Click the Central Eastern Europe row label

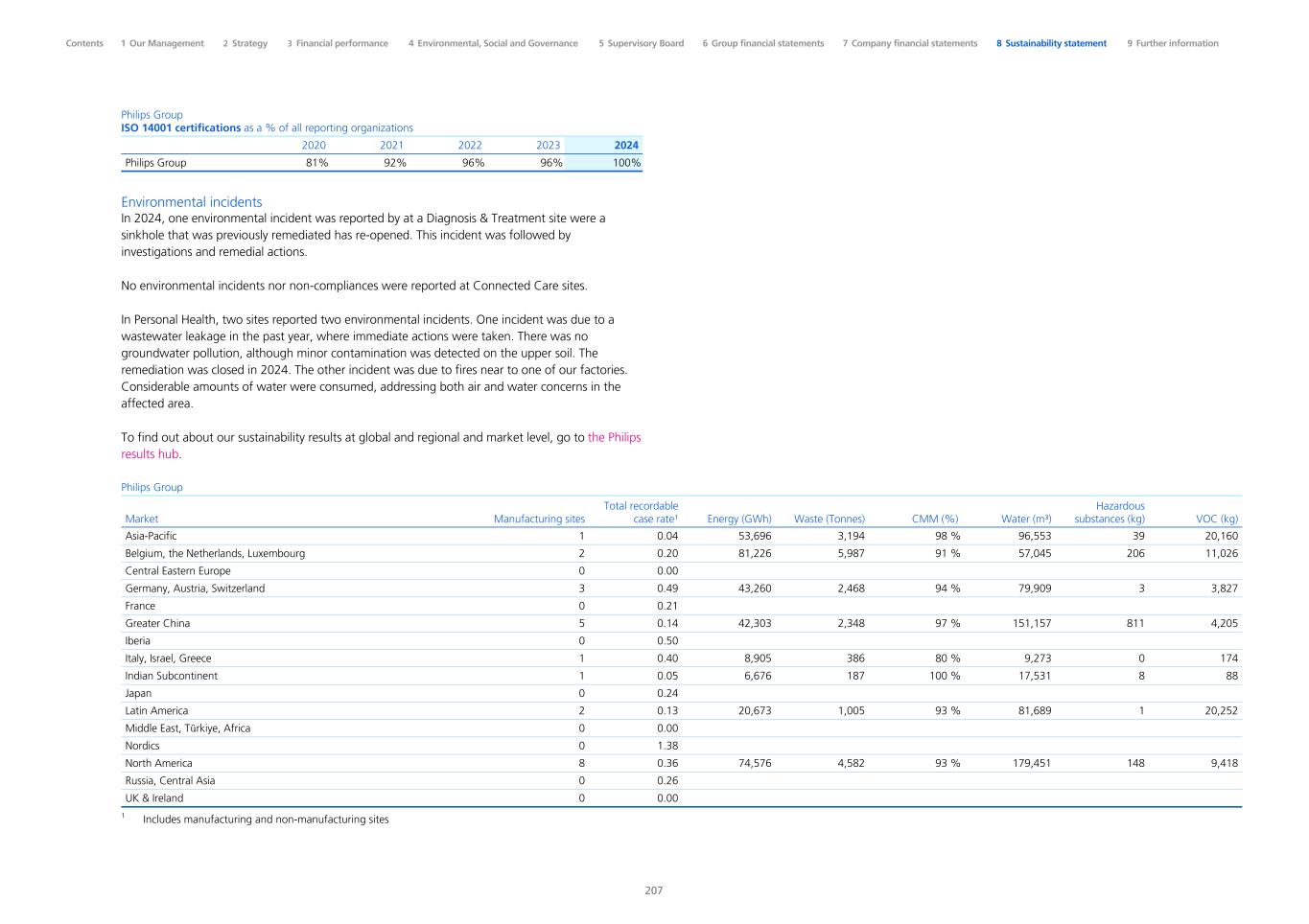click(x=177, y=571)
